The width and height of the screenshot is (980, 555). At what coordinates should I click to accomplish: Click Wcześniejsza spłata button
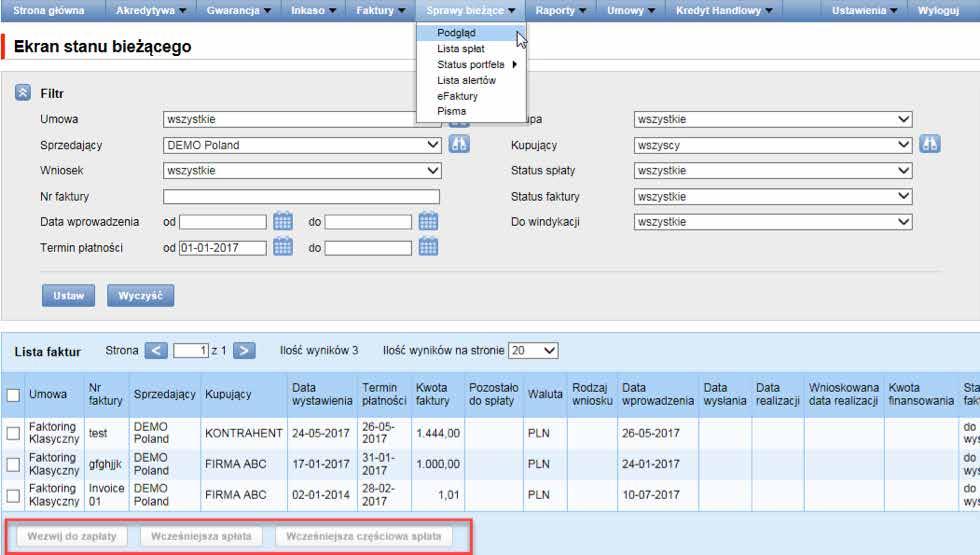[x=201, y=536]
